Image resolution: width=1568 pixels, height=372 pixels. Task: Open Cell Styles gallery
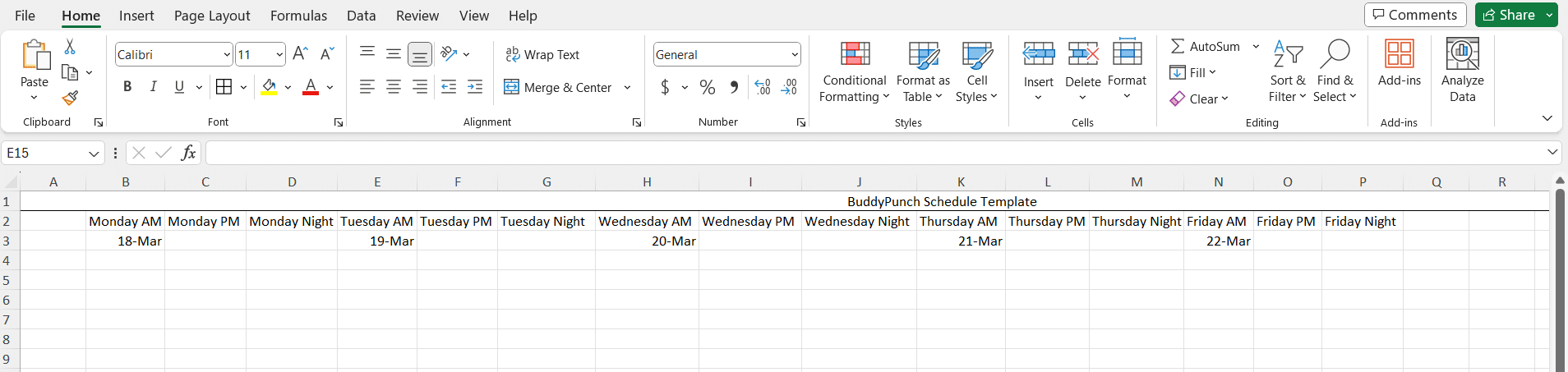click(976, 71)
